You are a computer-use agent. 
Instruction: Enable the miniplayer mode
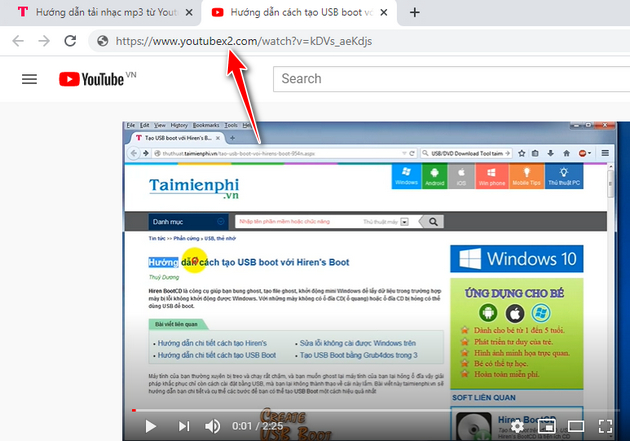[546, 426]
